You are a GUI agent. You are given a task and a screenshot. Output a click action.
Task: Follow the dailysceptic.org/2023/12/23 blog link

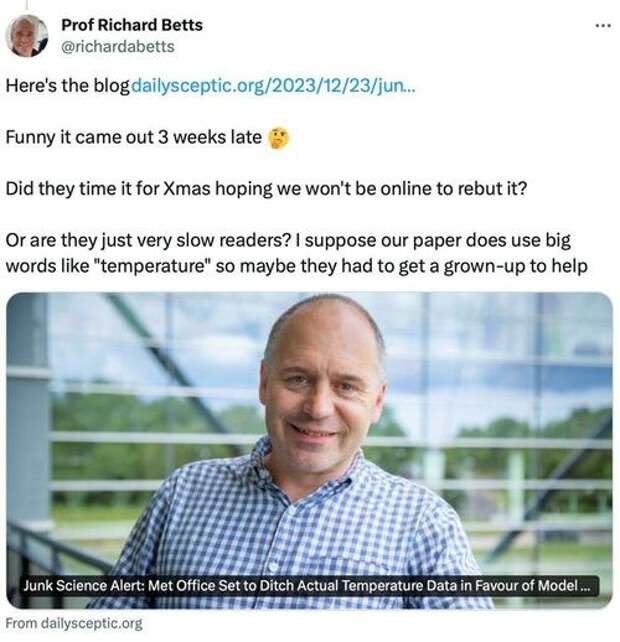coord(273,86)
